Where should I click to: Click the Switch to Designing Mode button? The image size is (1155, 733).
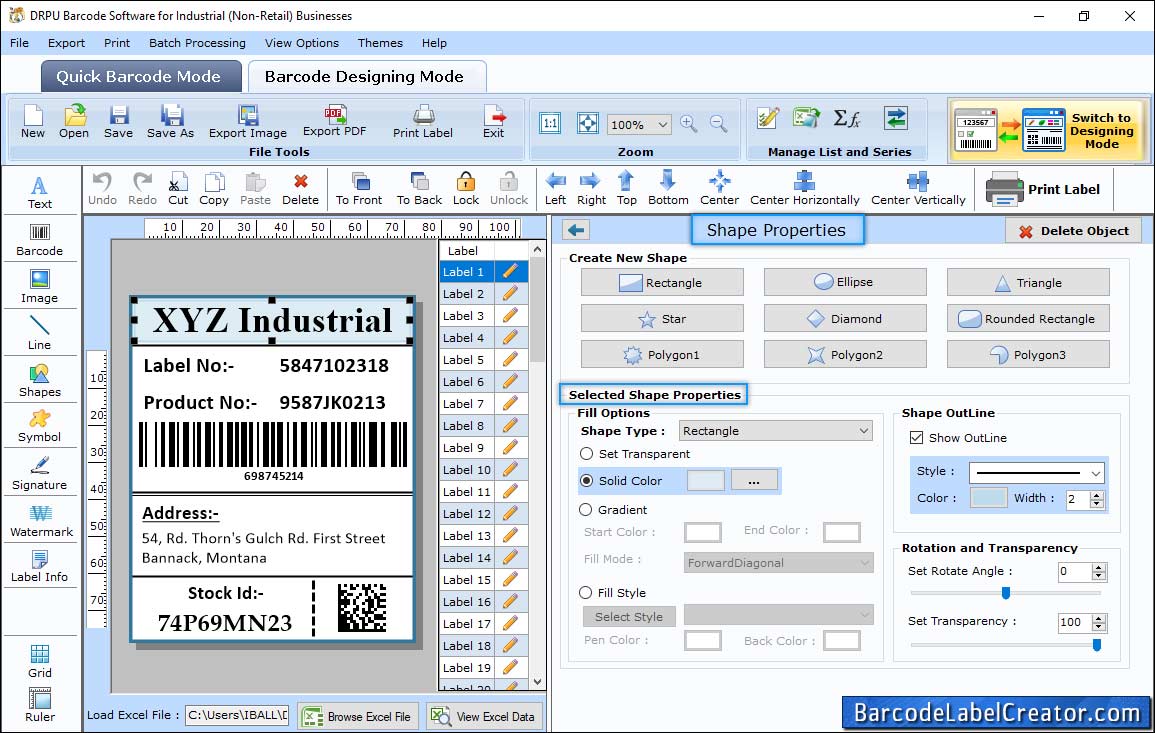(1049, 130)
